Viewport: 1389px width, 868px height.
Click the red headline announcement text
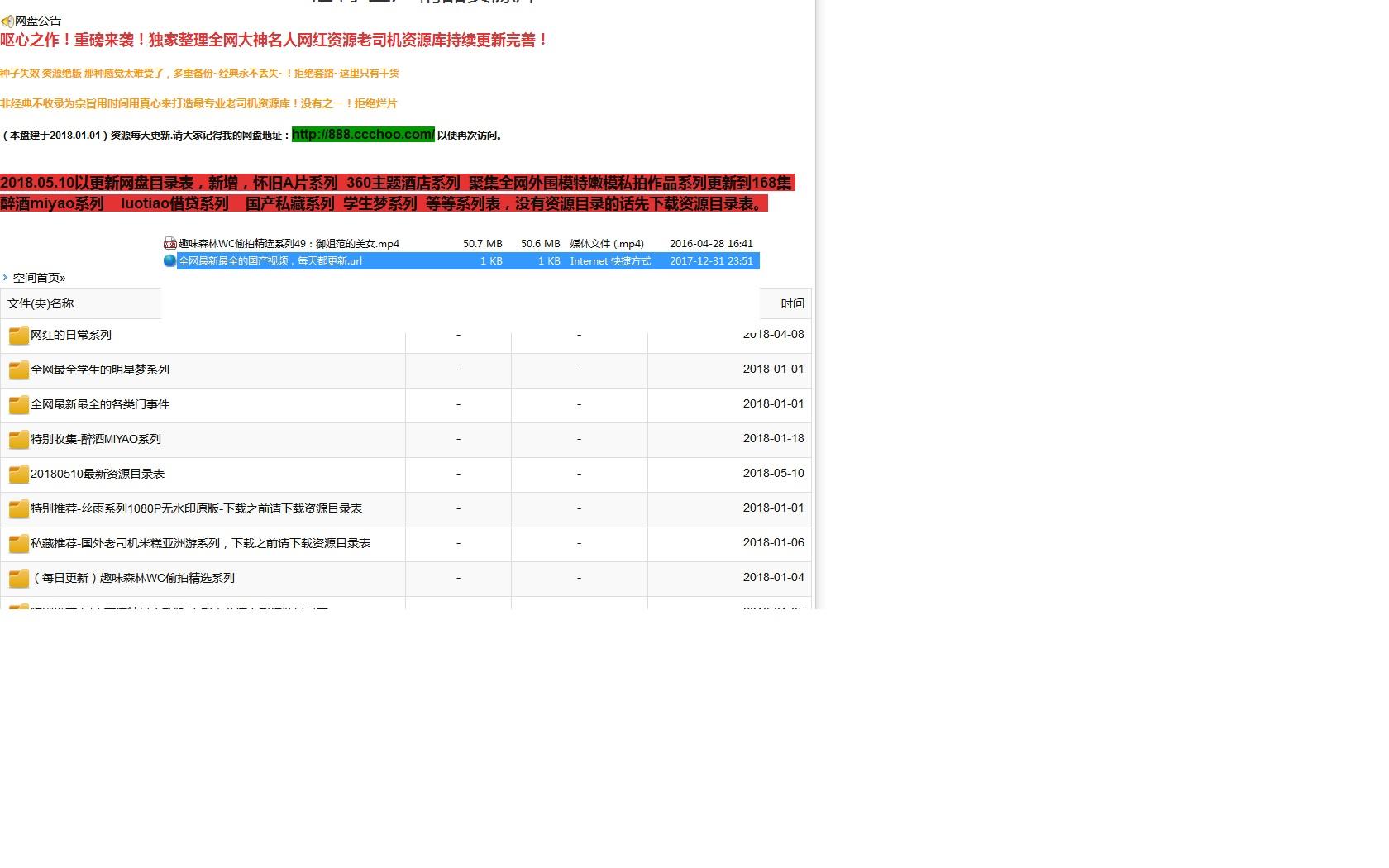(274, 41)
